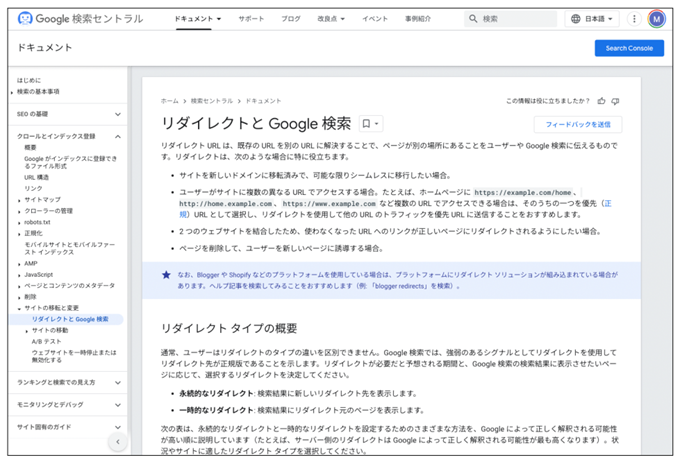Expand the 削除 tree item
This screenshot has width=680, height=462.
coord(19,298)
